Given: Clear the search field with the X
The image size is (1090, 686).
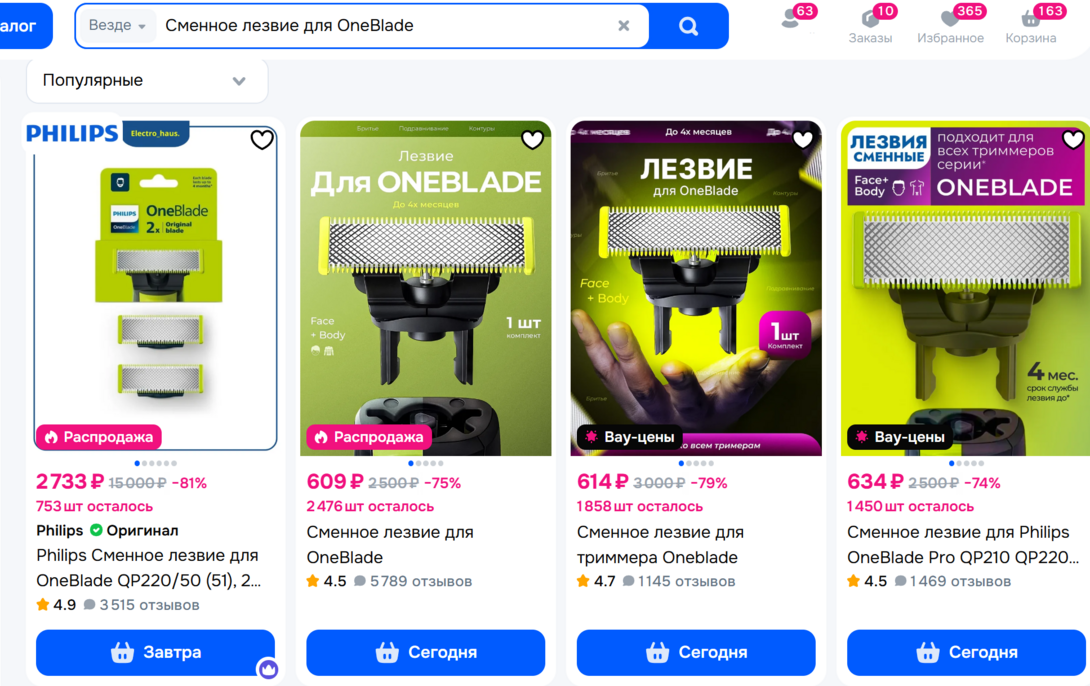Looking at the screenshot, I should 624,26.
